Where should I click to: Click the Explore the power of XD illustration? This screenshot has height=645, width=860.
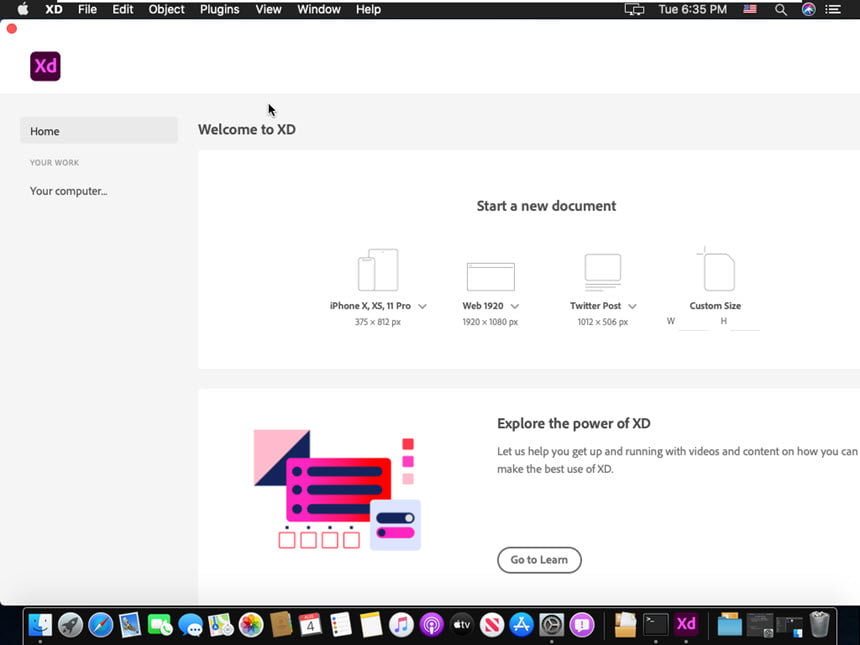point(337,489)
